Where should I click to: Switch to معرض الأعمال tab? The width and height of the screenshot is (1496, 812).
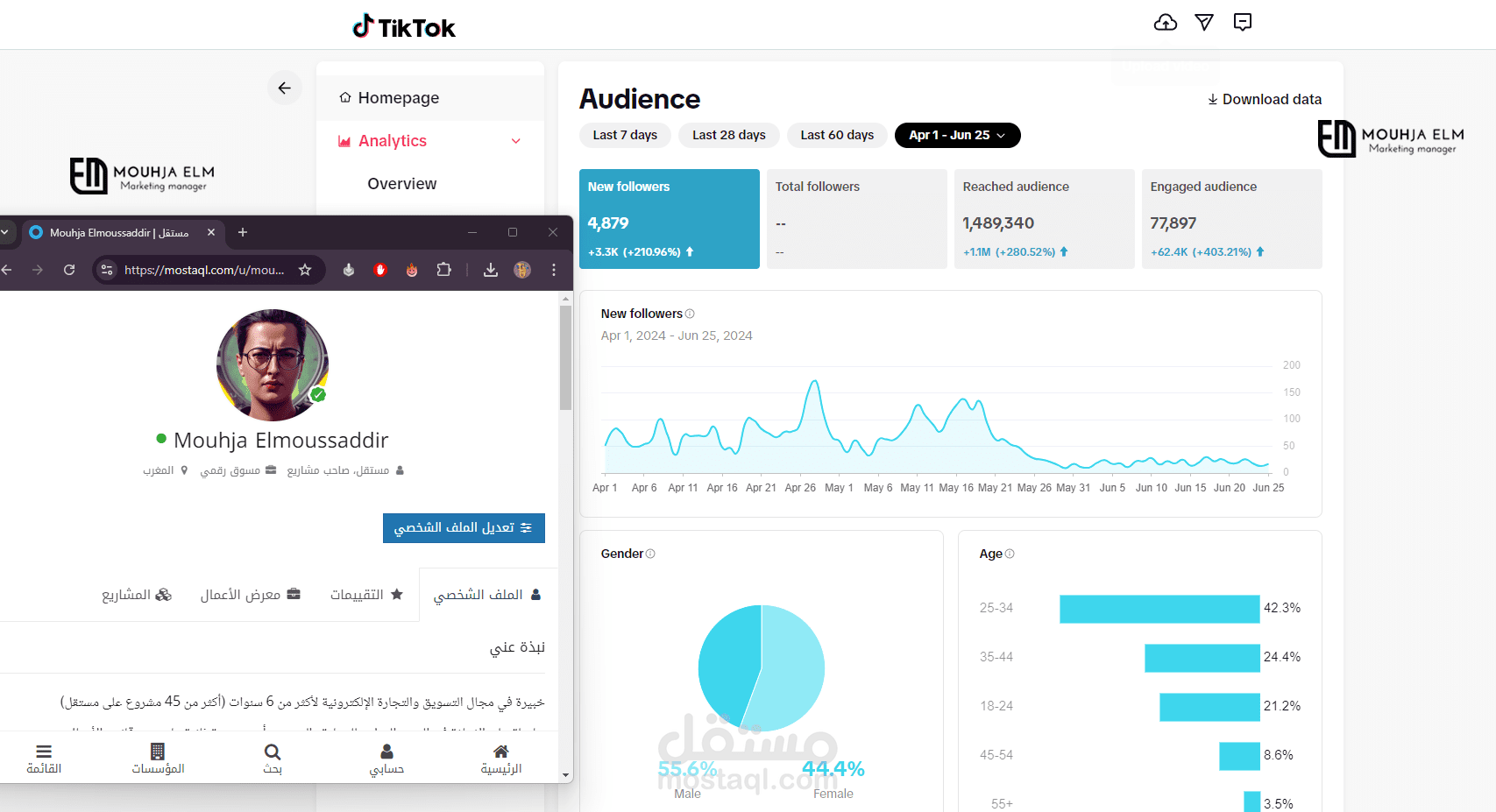coord(251,595)
